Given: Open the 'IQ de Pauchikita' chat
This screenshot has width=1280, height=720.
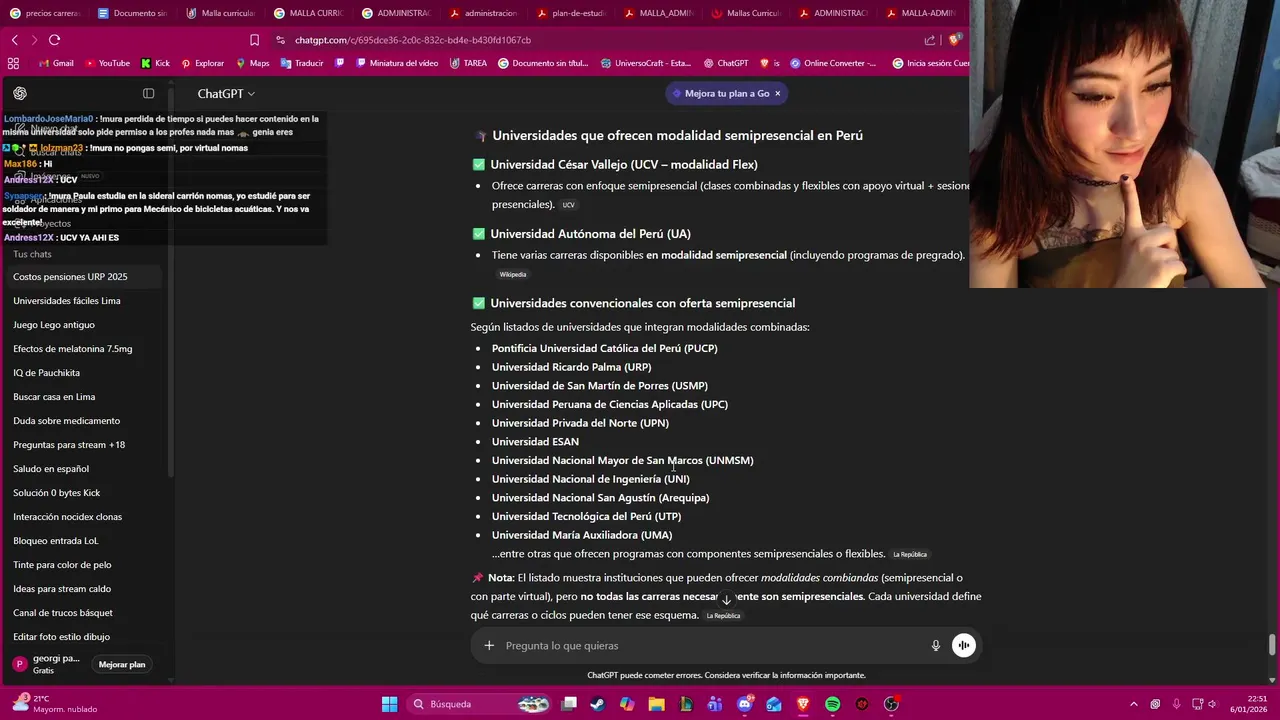Looking at the screenshot, I should [84, 372].
